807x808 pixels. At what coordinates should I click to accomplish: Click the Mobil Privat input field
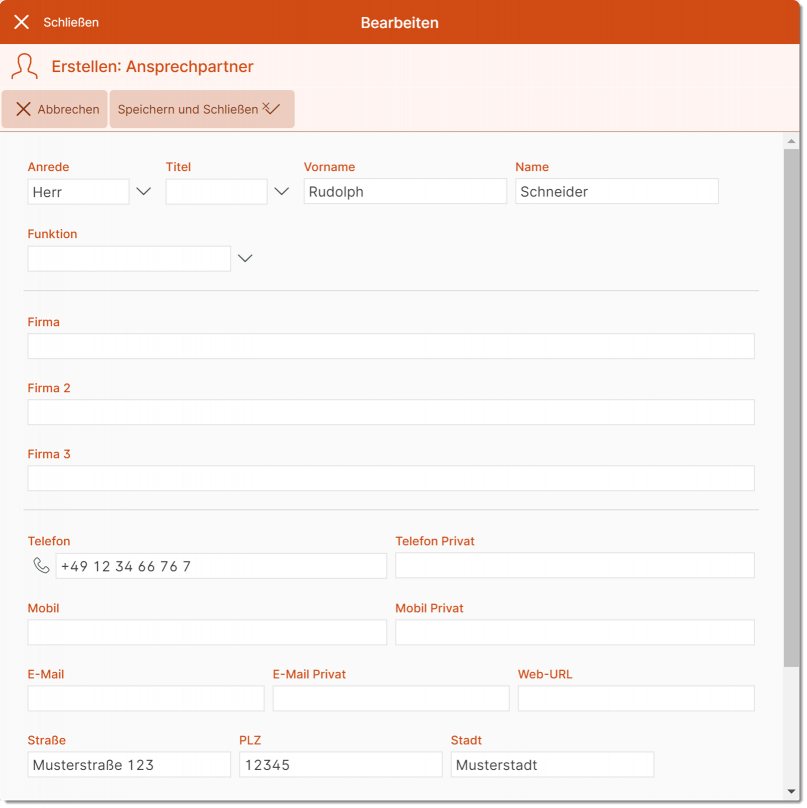[574, 632]
